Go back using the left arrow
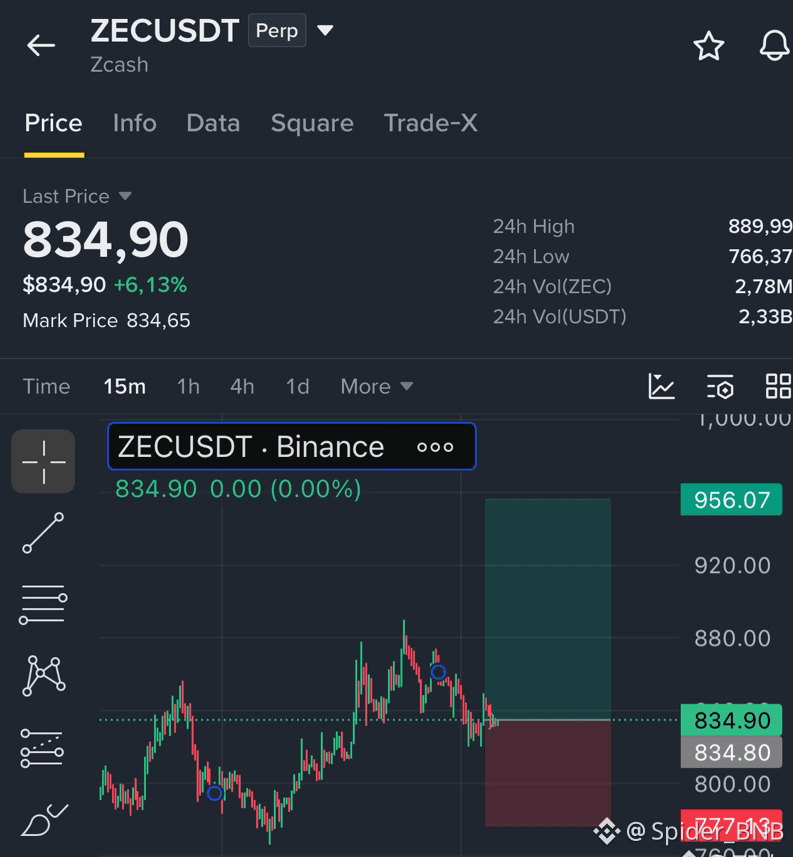Image resolution: width=793 pixels, height=857 pixels. (41, 45)
